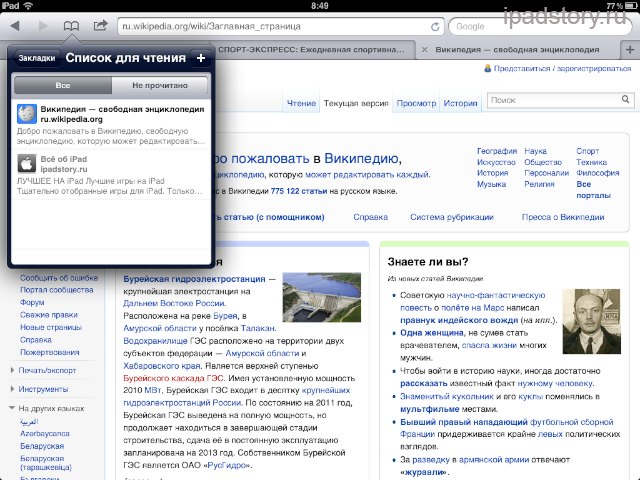
Task: Open the Бурейского каскада ГЭС red link
Action: click(x=173, y=378)
